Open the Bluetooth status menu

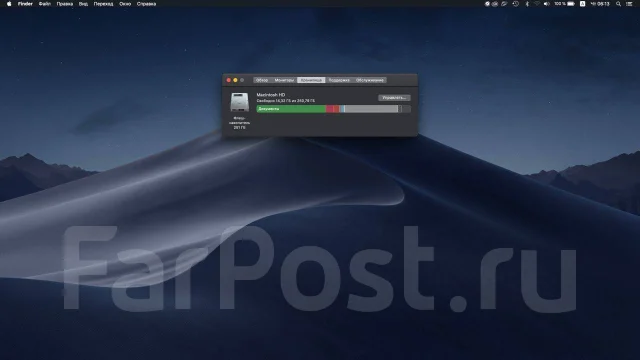(527, 4)
